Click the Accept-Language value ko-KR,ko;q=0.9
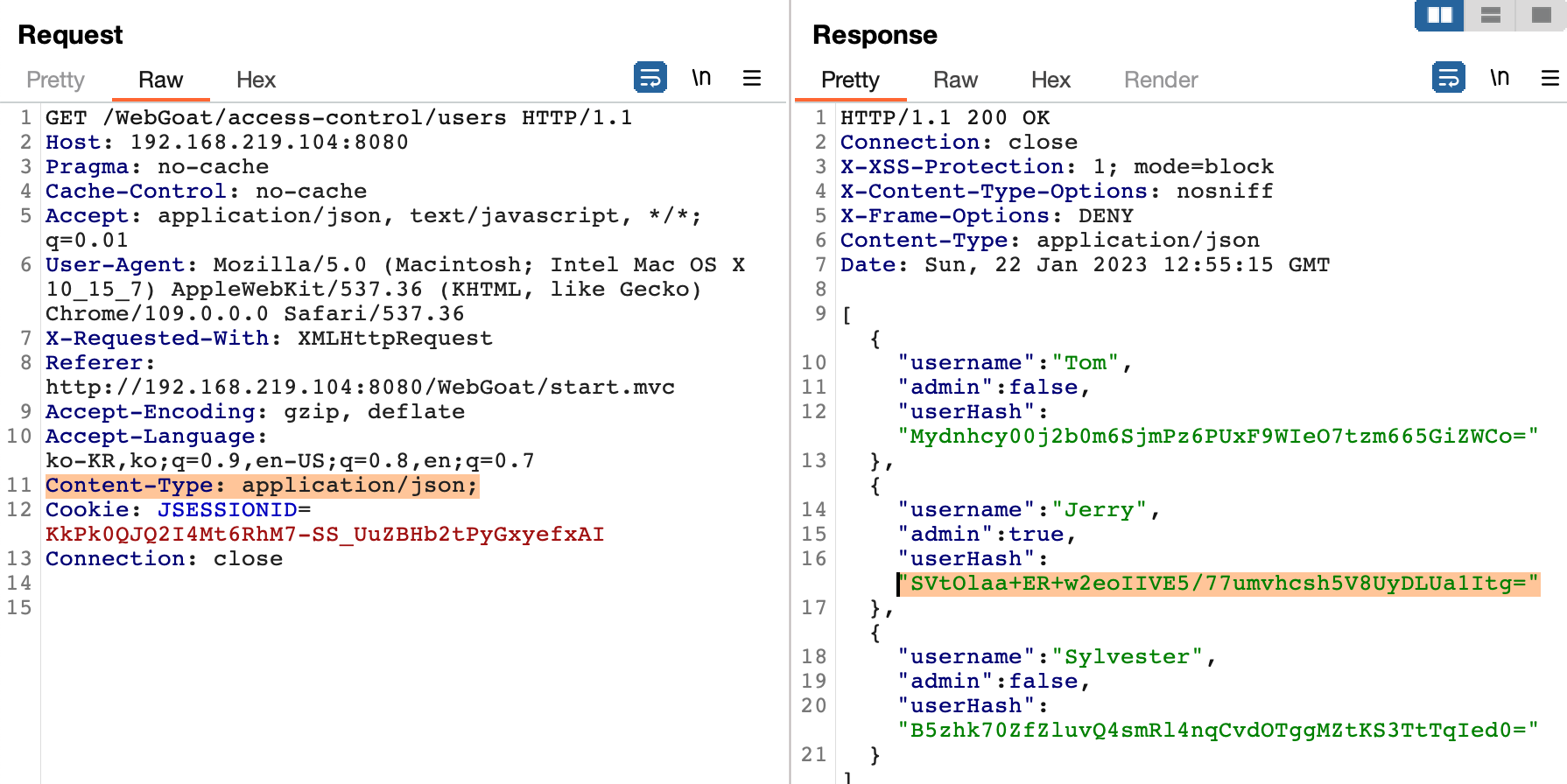The width and height of the screenshot is (1567, 784). click(x=290, y=460)
